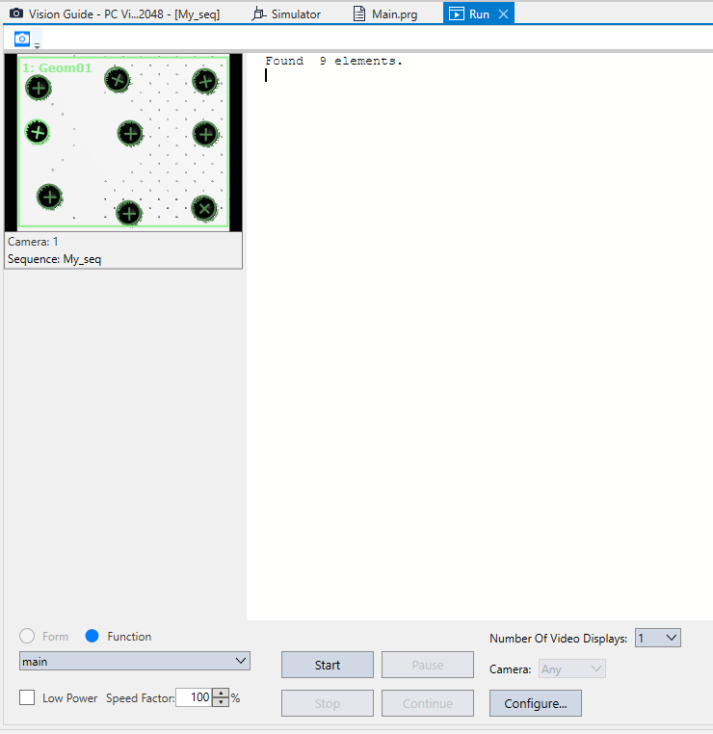
Task: Click the Start button
Action: click(x=327, y=665)
